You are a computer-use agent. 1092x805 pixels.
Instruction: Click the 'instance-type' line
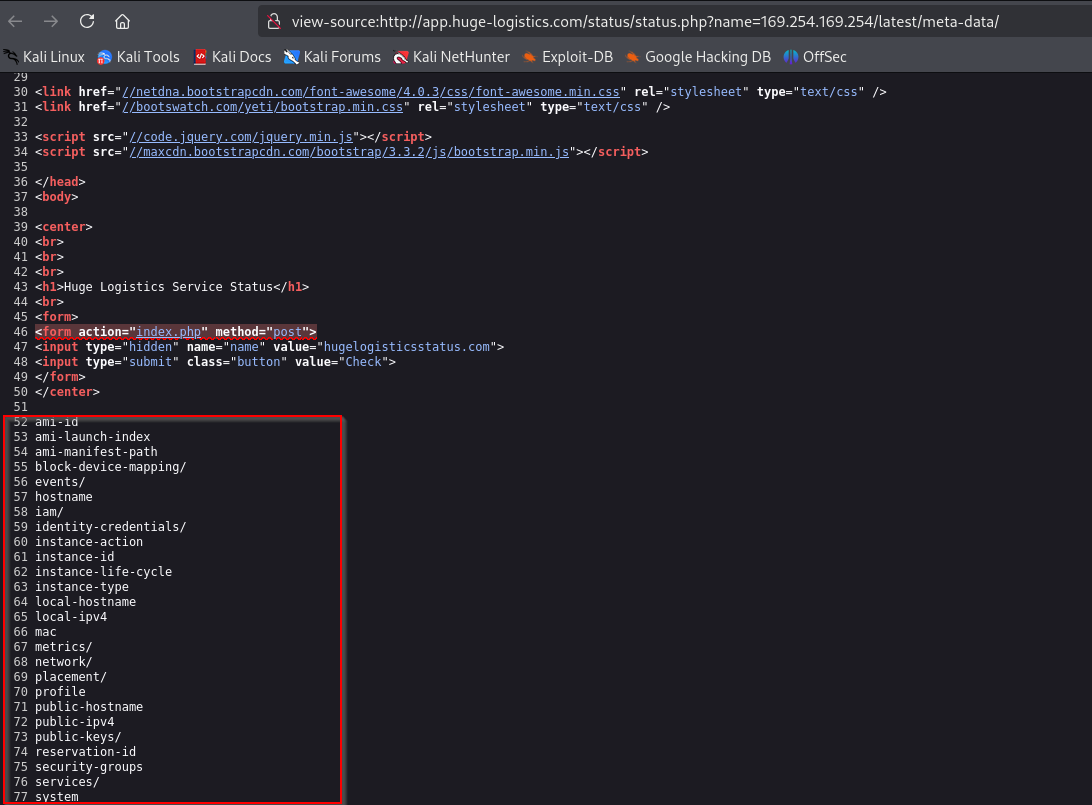point(81,587)
